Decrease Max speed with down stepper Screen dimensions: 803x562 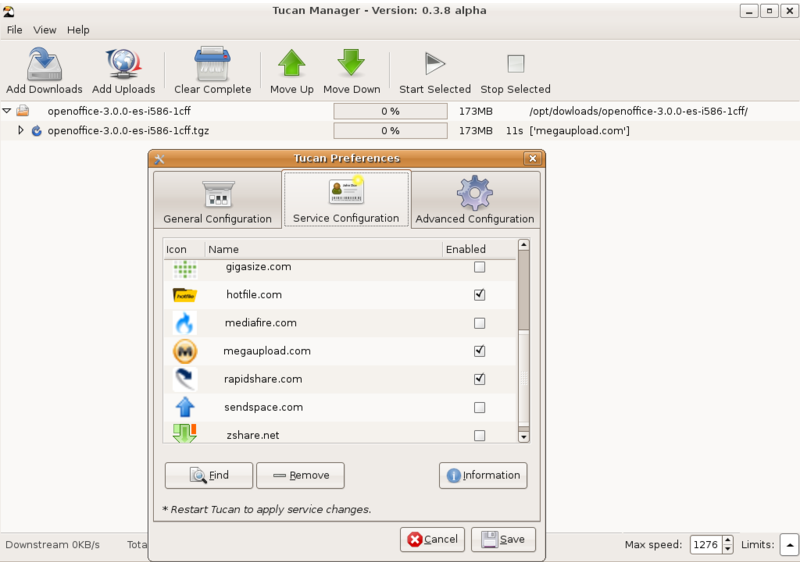pos(728,549)
